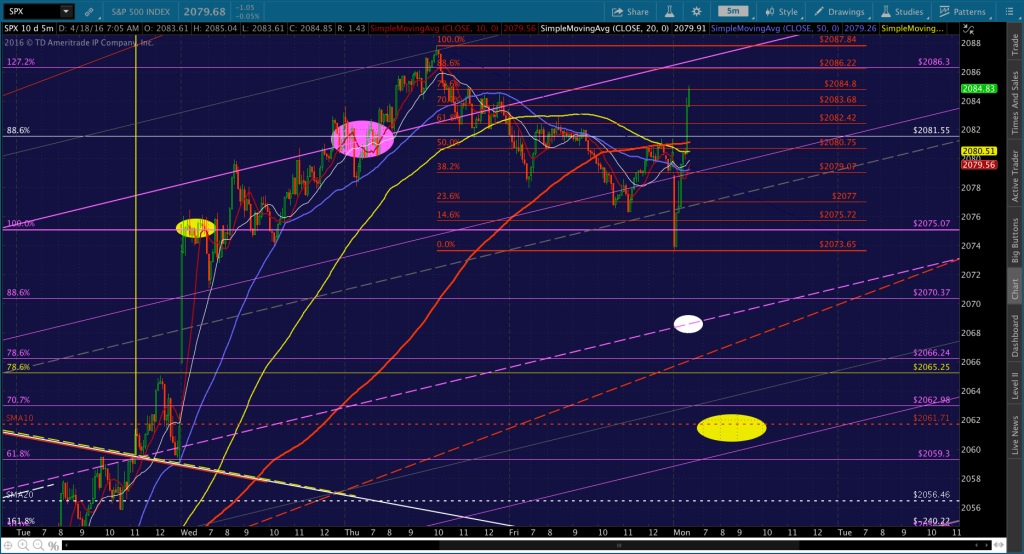
Task: Click the $2081.55 white level label
Action: coord(932,131)
